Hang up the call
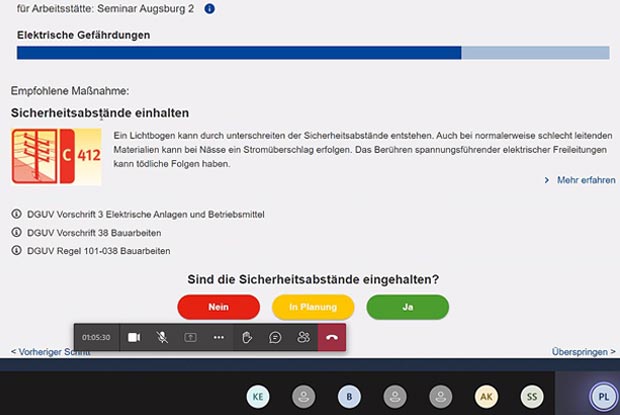Viewport: 620px width, 415px height. [x=332, y=338]
